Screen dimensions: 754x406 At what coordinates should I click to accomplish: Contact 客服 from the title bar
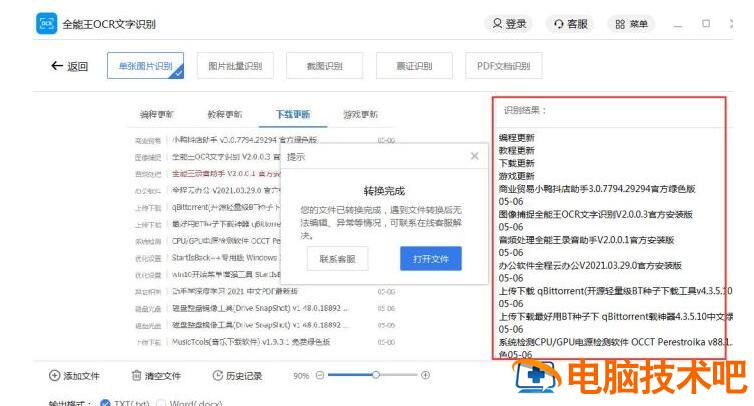tap(570, 24)
